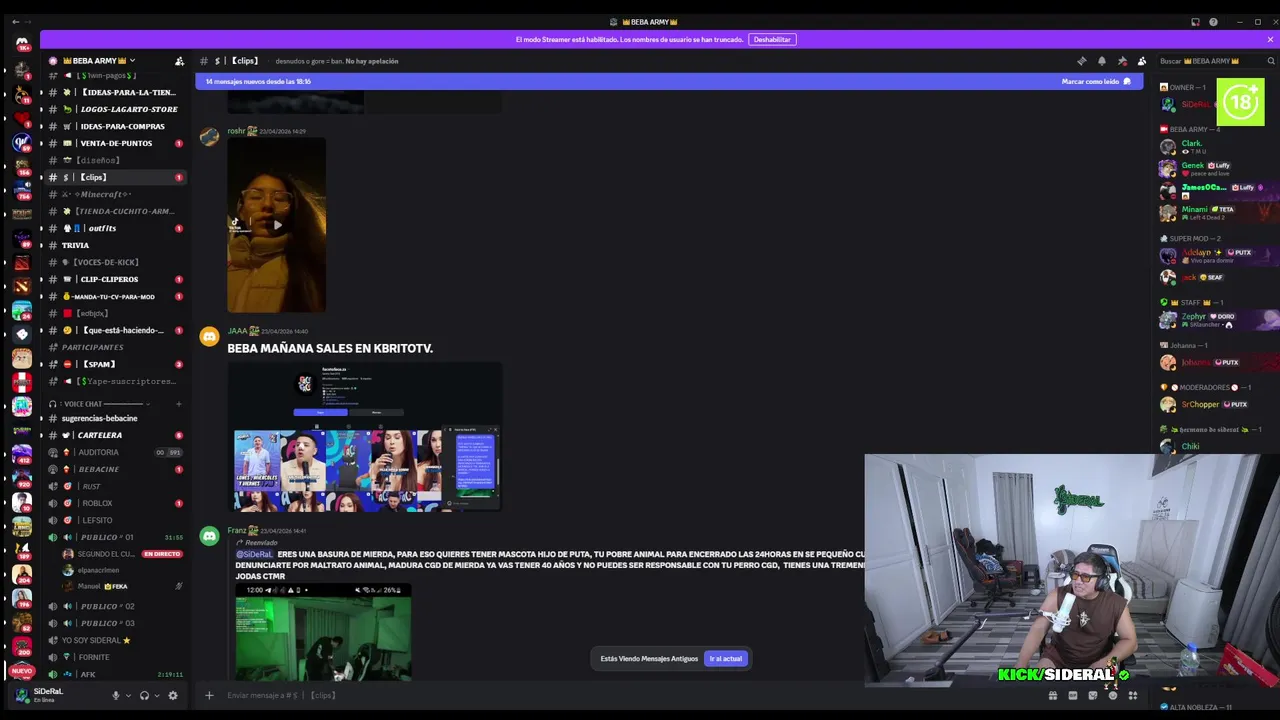Click Marcar como leído button
Image resolution: width=1280 pixels, height=720 pixels.
[x=1096, y=82]
